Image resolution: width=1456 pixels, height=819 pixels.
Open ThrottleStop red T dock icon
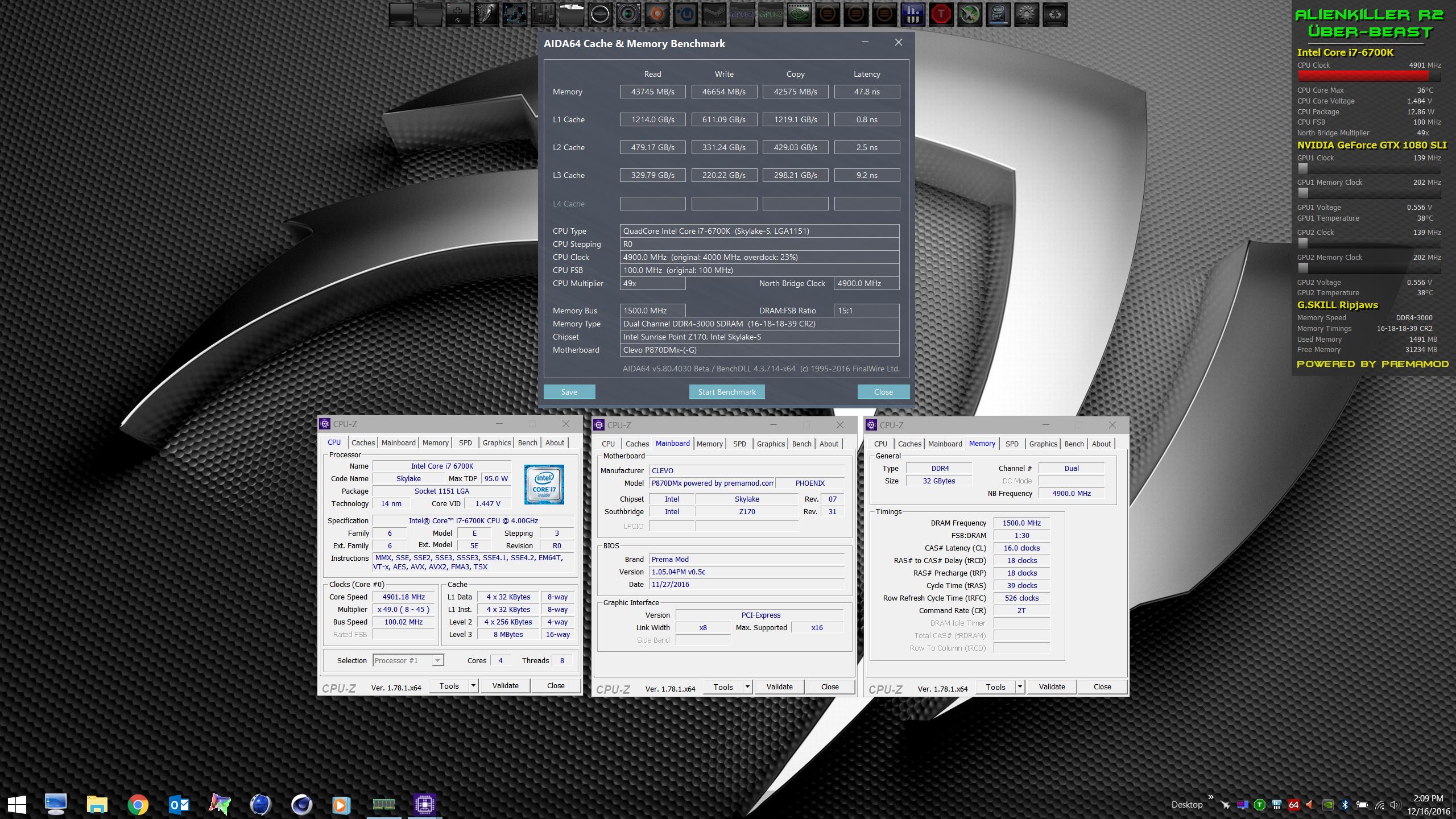(x=941, y=15)
